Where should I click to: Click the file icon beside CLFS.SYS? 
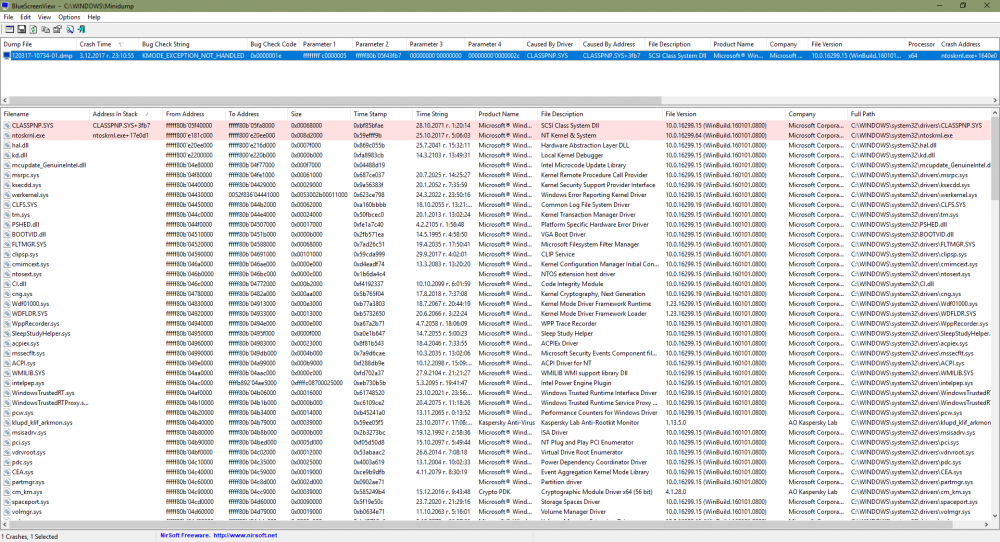pyautogui.click(x=7, y=205)
